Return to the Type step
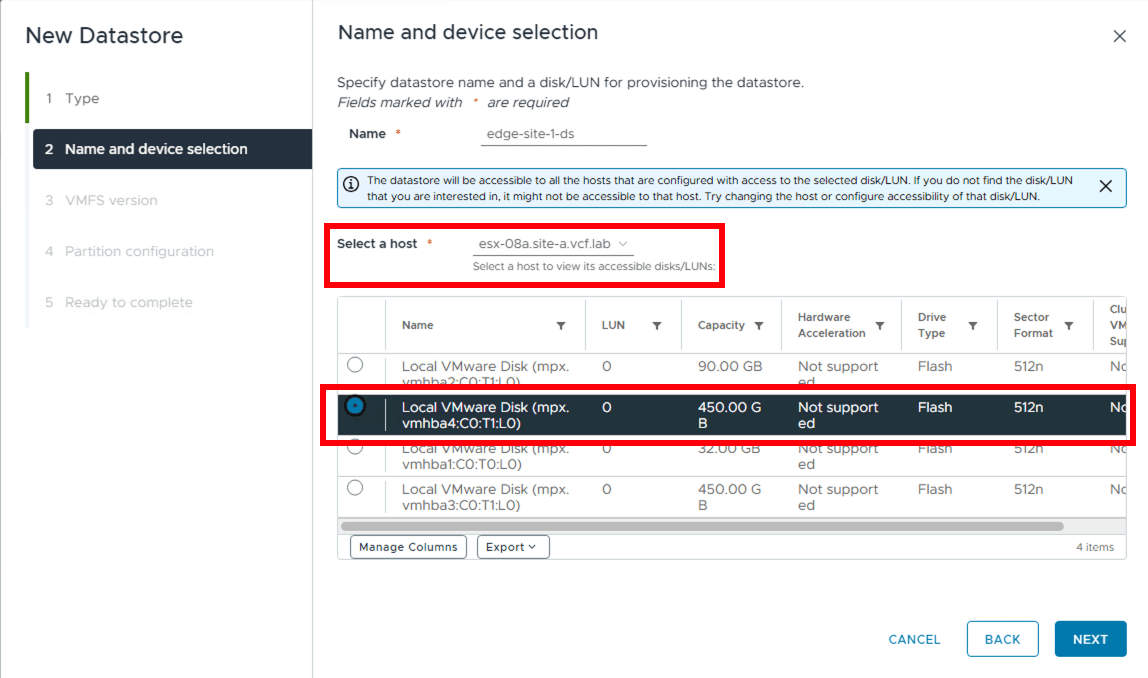1148x678 pixels. tap(82, 98)
